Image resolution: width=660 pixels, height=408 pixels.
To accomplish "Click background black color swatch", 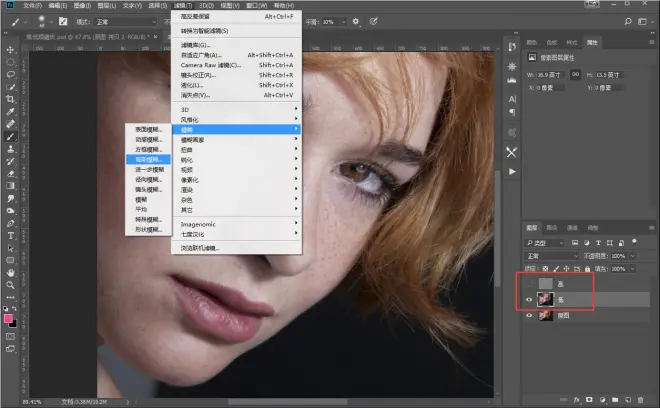I will [x=14, y=324].
